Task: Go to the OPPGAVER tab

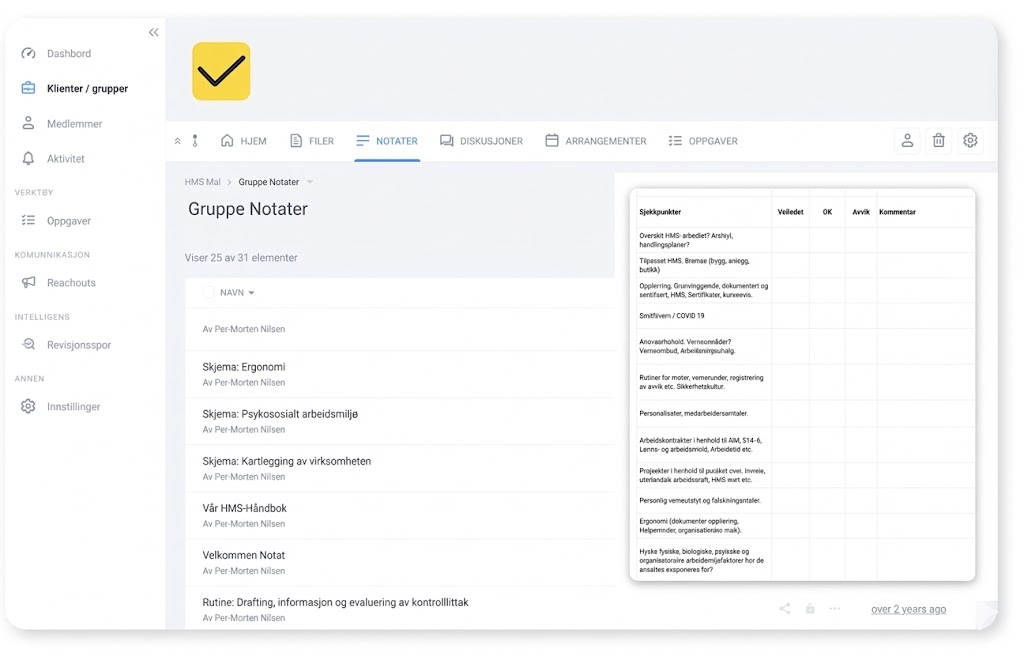Action: (703, 140)
